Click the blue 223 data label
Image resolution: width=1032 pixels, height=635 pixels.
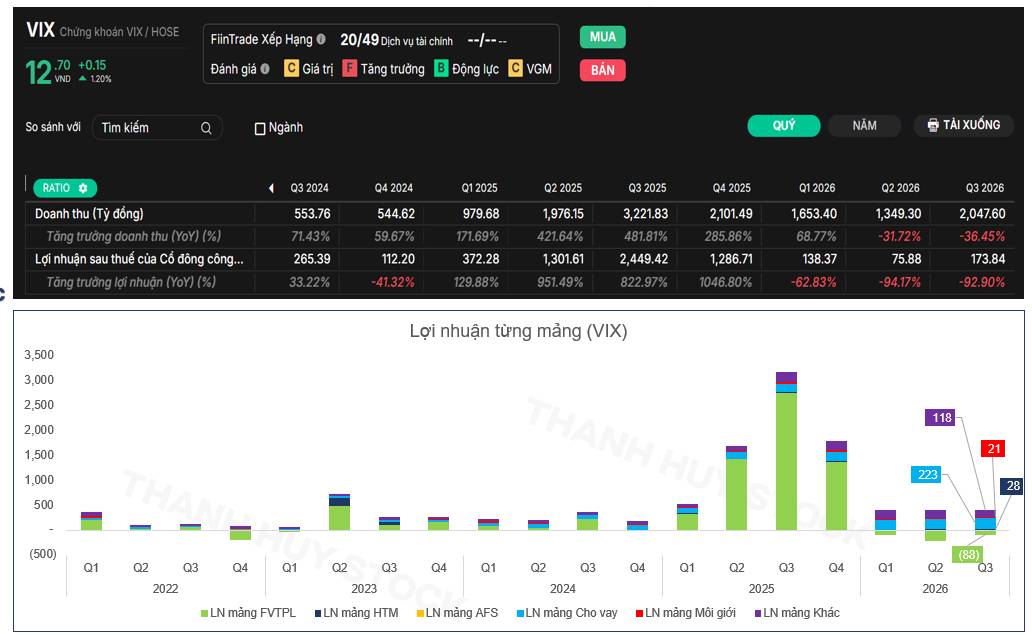tap(926, 474)
